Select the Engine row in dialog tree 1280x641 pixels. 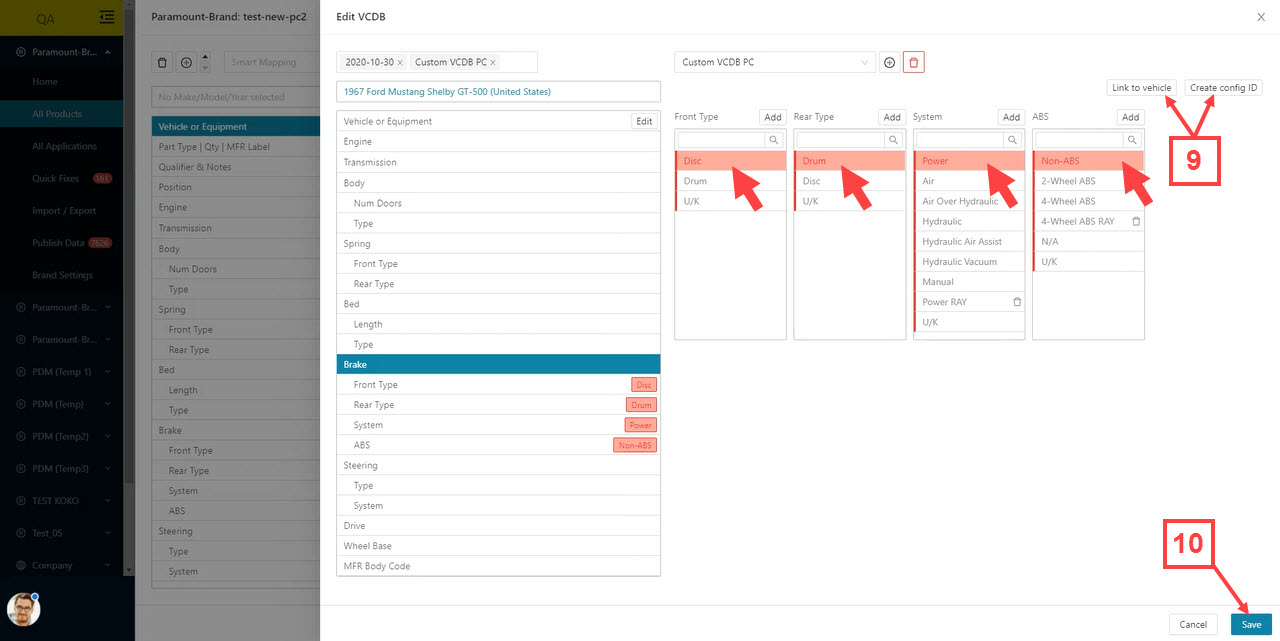(x=498, y=142)
